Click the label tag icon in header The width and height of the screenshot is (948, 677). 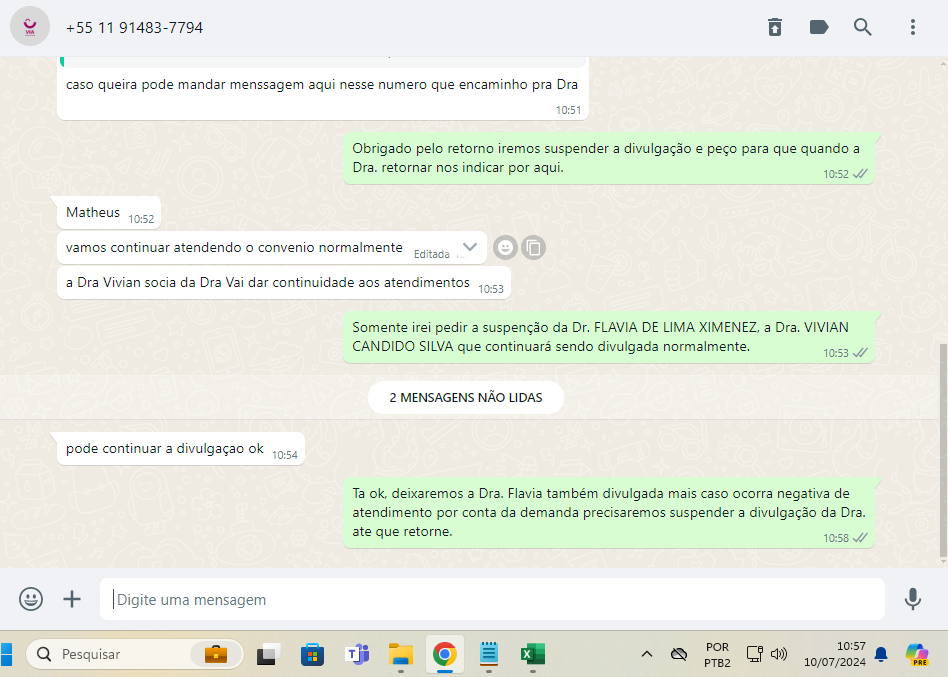coord(819,27)
